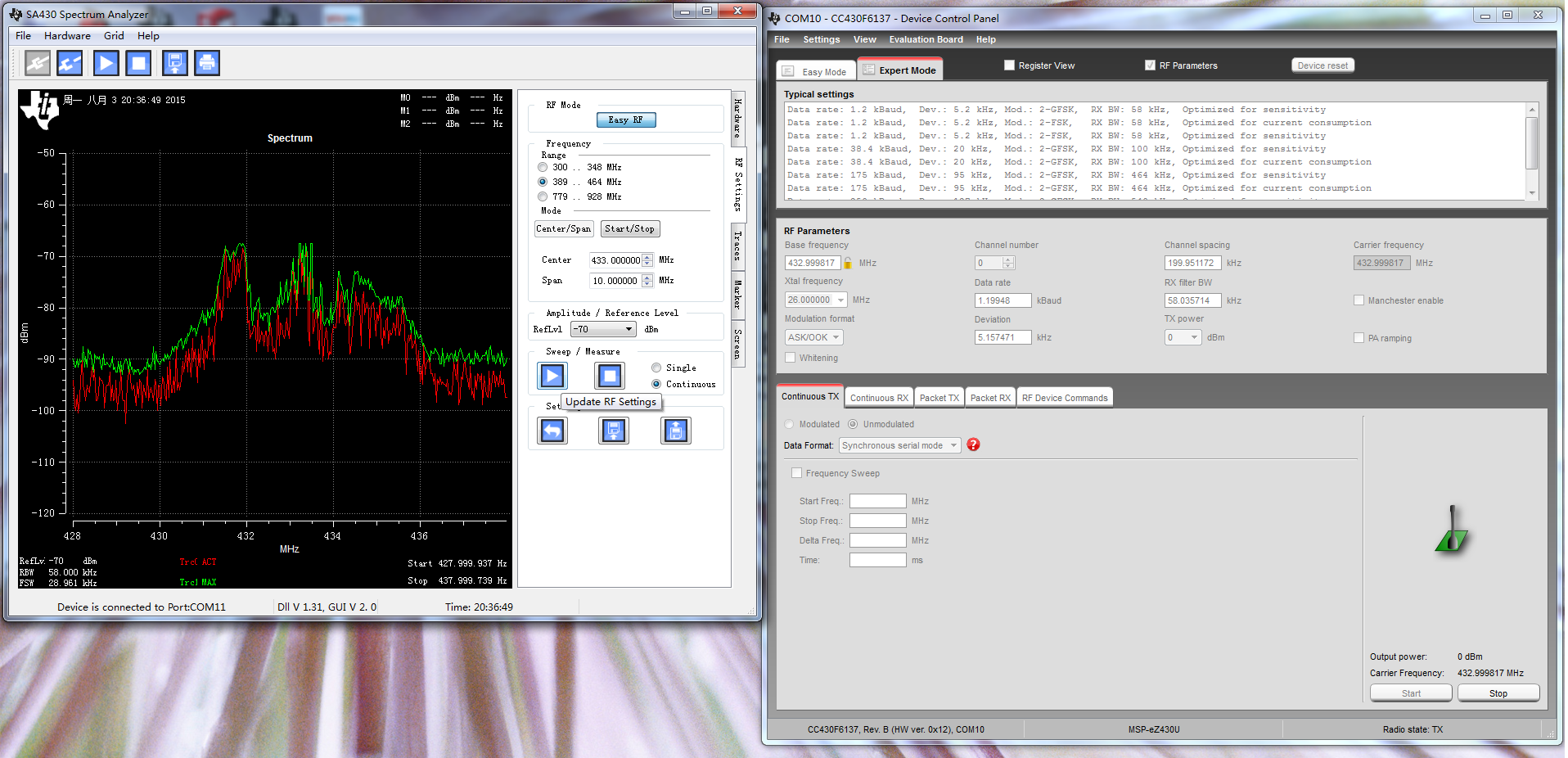The width and height of the screenshot is (1568, 758).
Task: Click the Span value spinner arrows
Action: coord(647,281)
